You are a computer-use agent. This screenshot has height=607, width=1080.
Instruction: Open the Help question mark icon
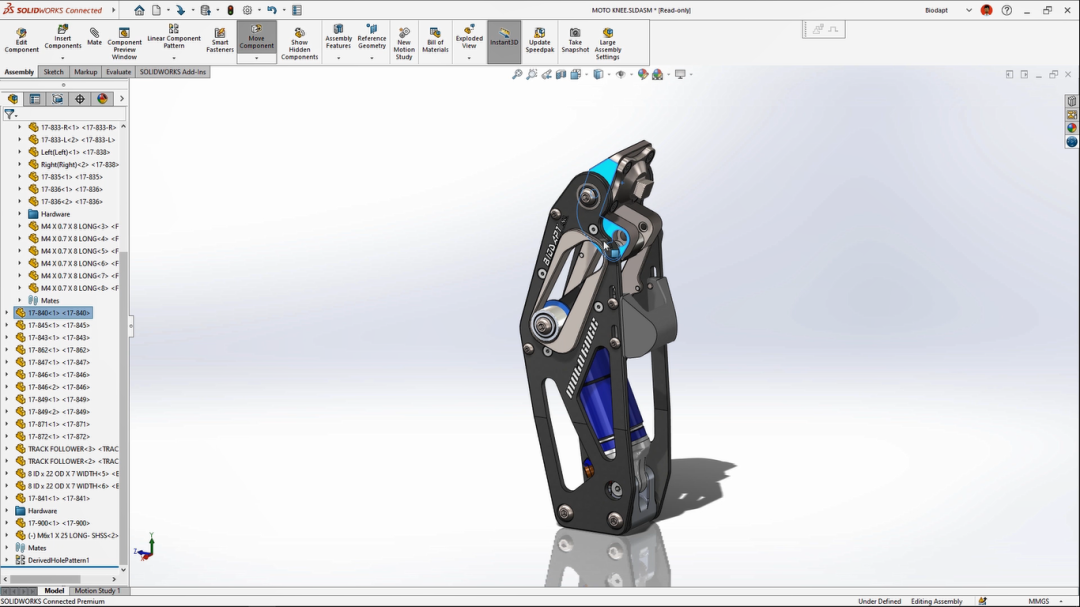pyautogui.click(x=1006, y=10)
